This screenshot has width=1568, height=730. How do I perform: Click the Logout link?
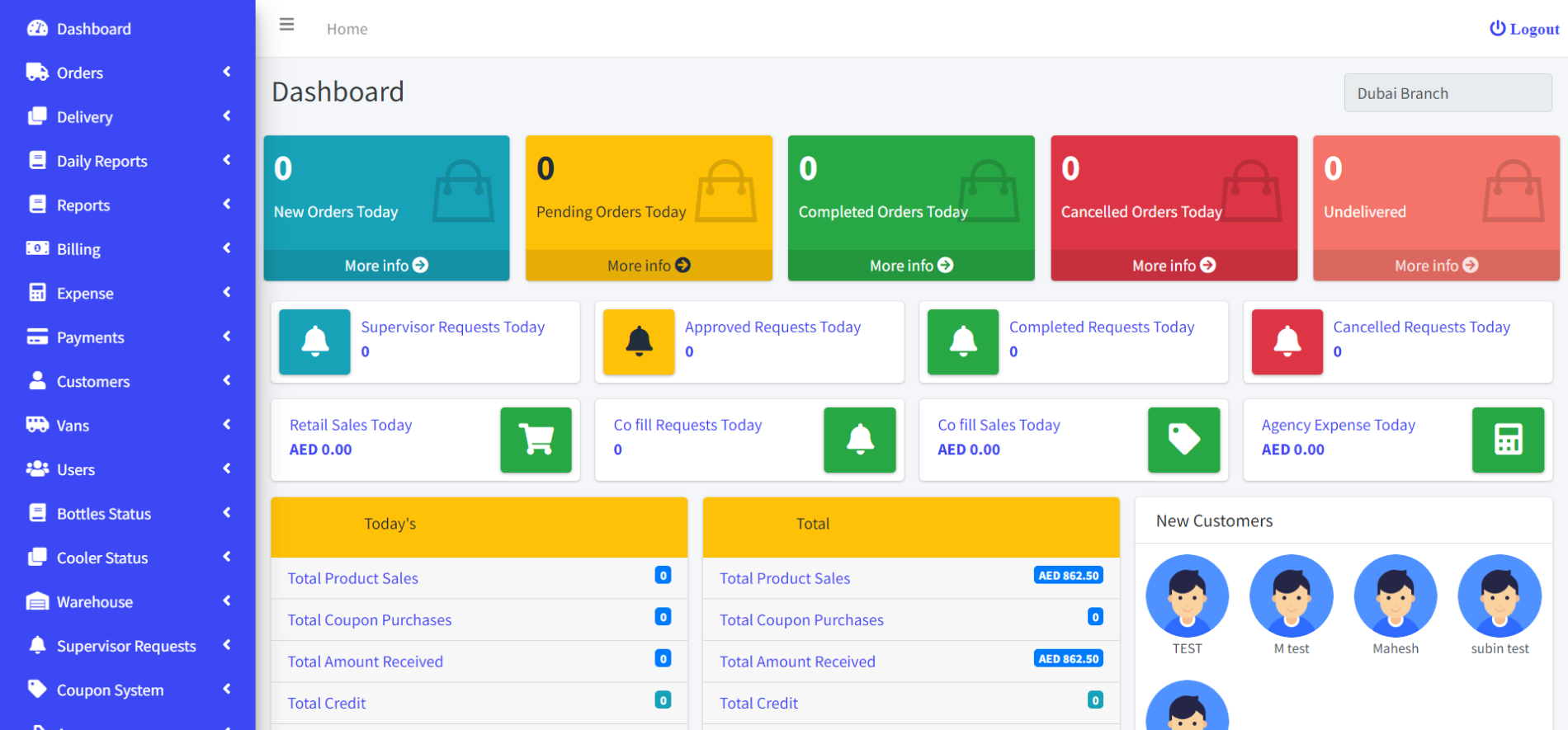[1524, 29]
